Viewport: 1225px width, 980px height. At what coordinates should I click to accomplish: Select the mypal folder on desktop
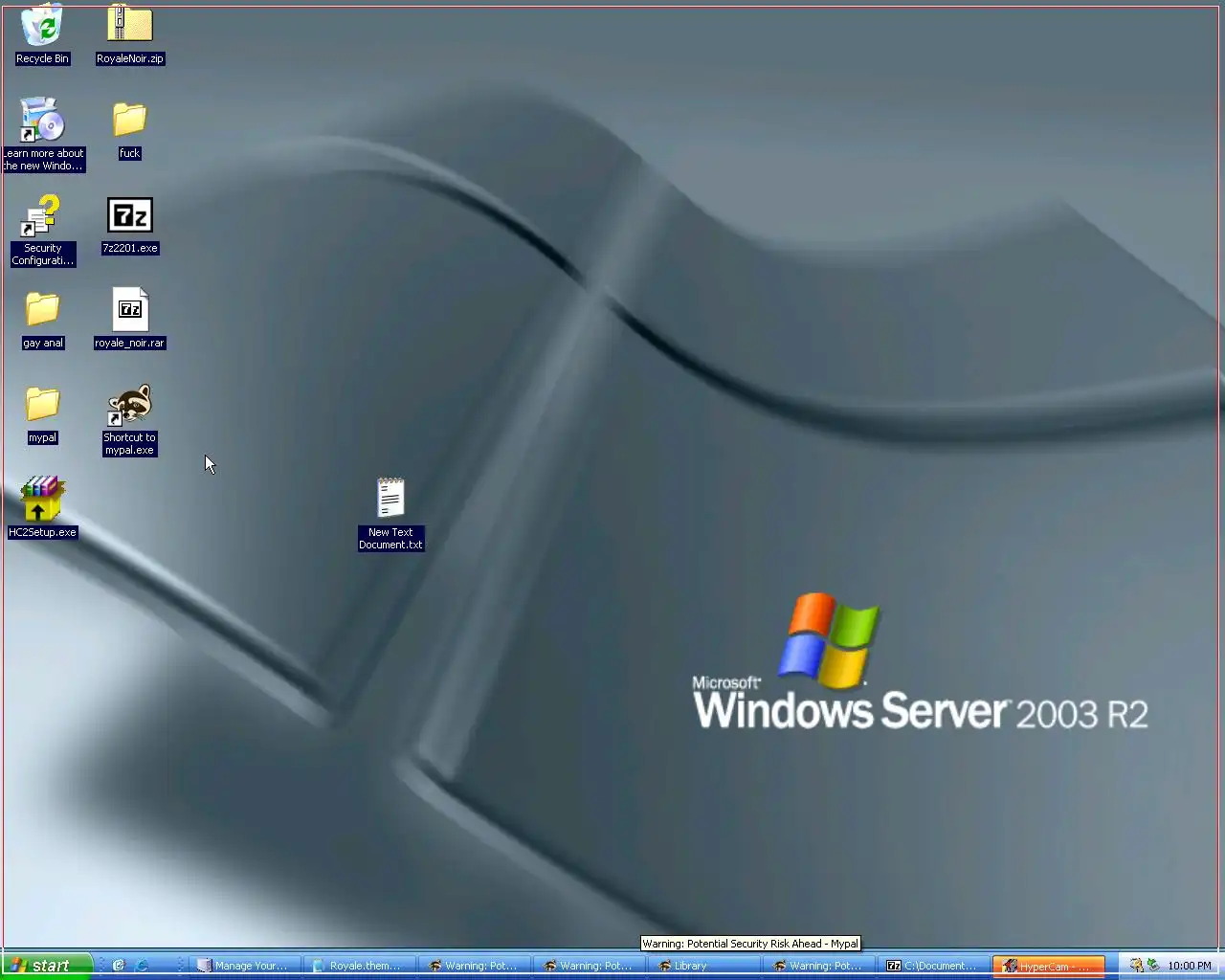click(42, 414)
